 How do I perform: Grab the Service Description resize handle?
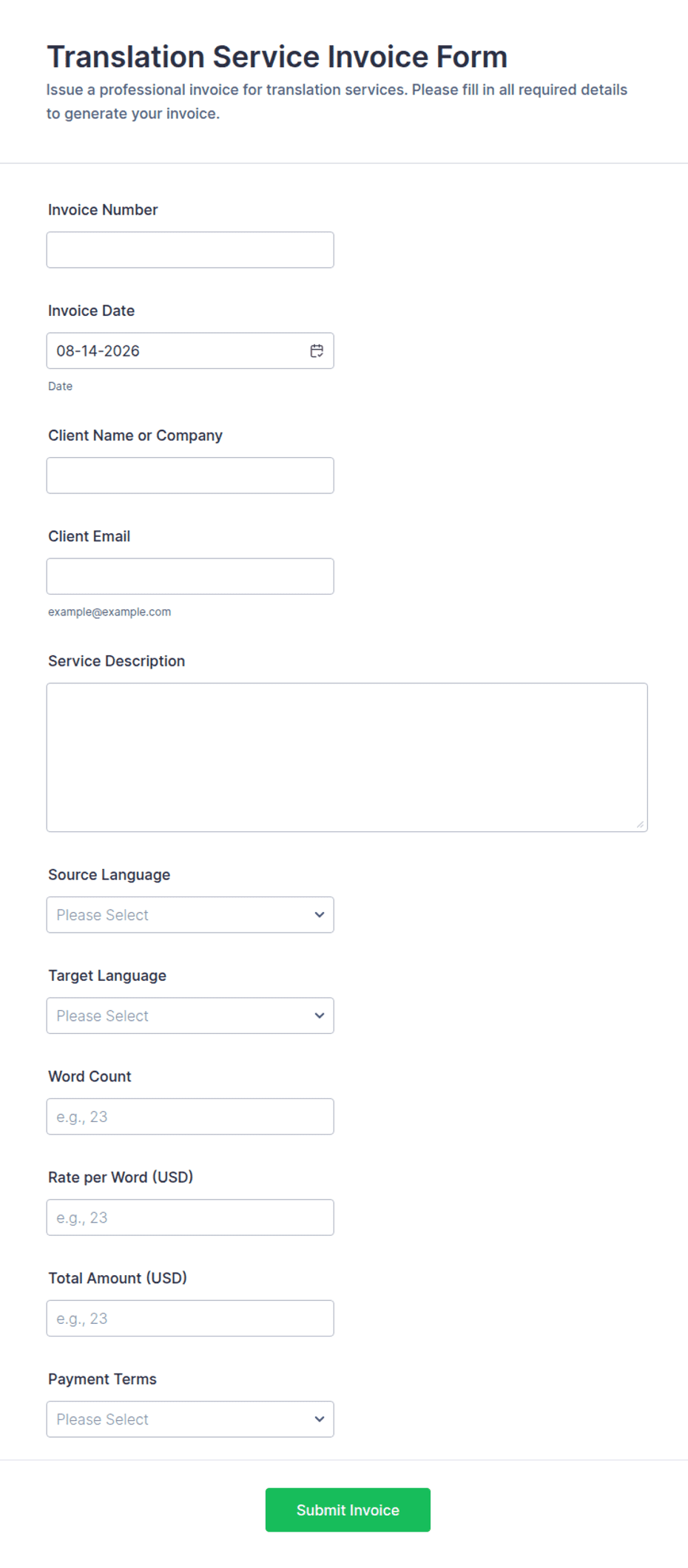click(x=640, y=824)
